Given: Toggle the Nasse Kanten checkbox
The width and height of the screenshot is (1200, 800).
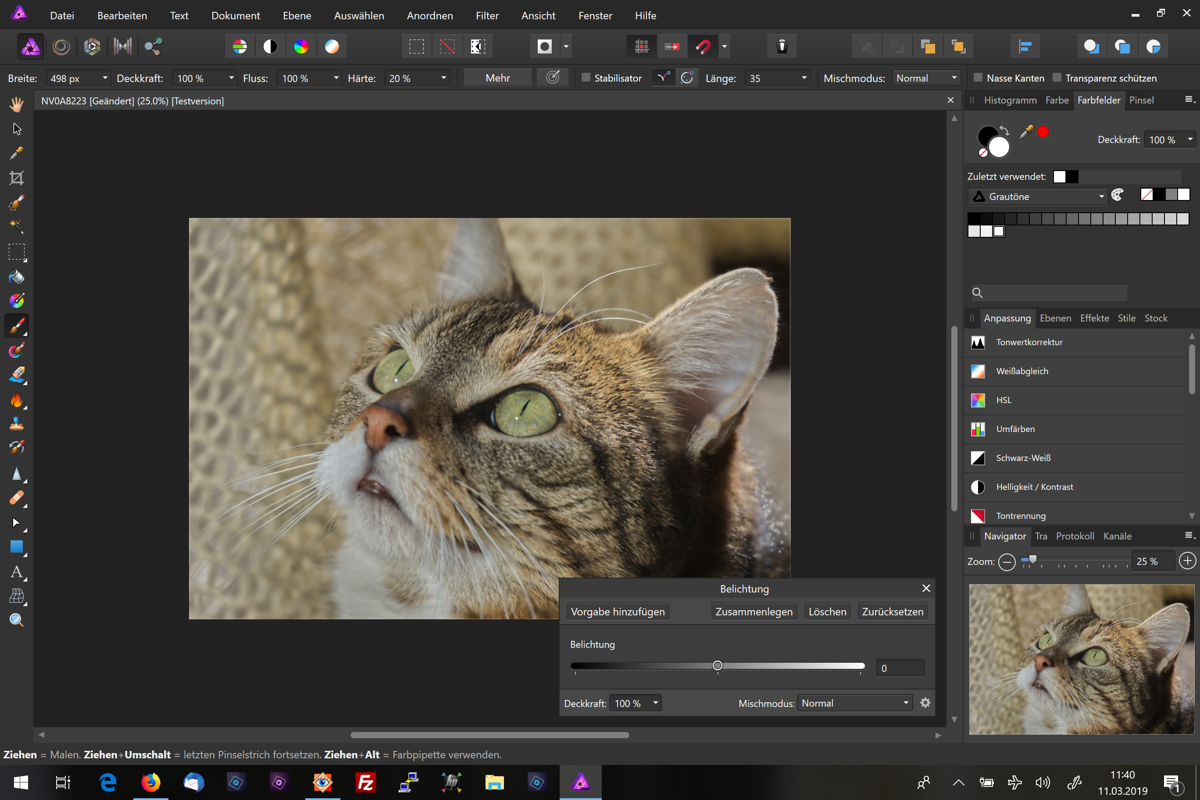Looking at the screenshot, I should [978, 78].
